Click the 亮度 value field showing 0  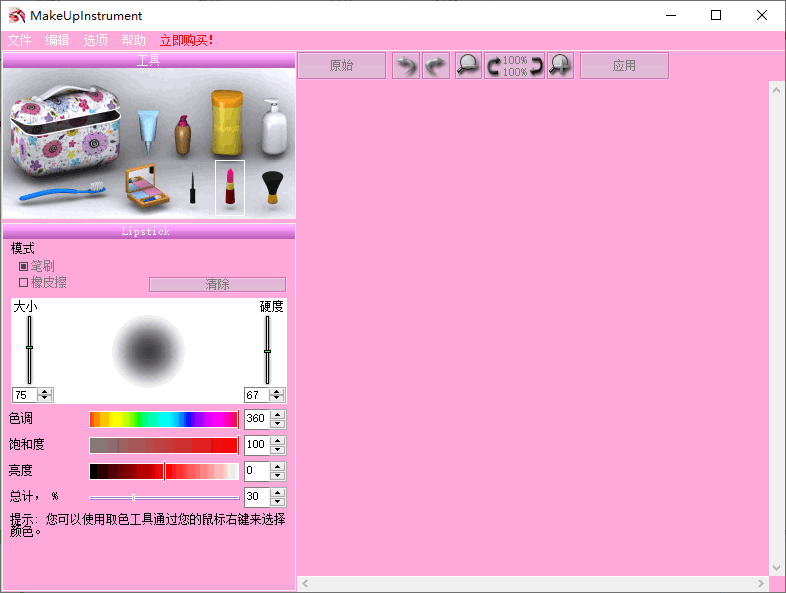[x=257, y=471]
